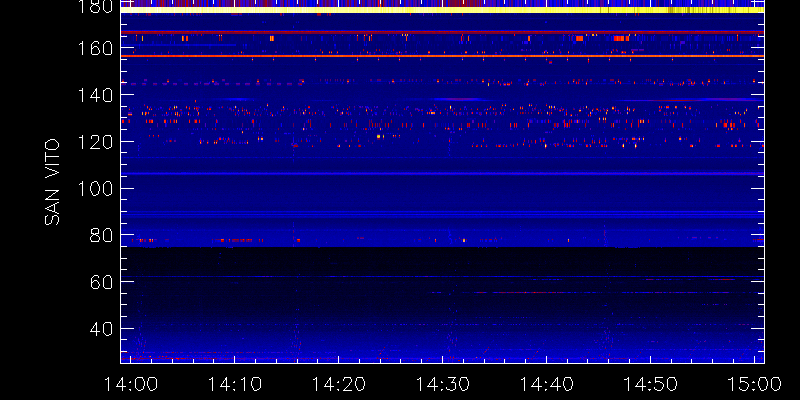Click the 14:50 time axis label
The image size is (800, 400).
(651, 384)
